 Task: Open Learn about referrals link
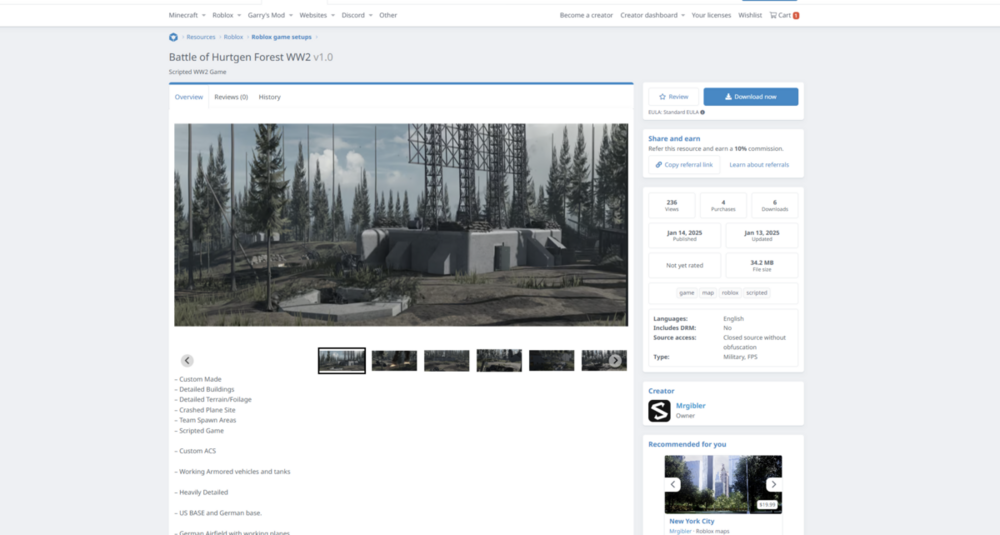coord(759,165)
